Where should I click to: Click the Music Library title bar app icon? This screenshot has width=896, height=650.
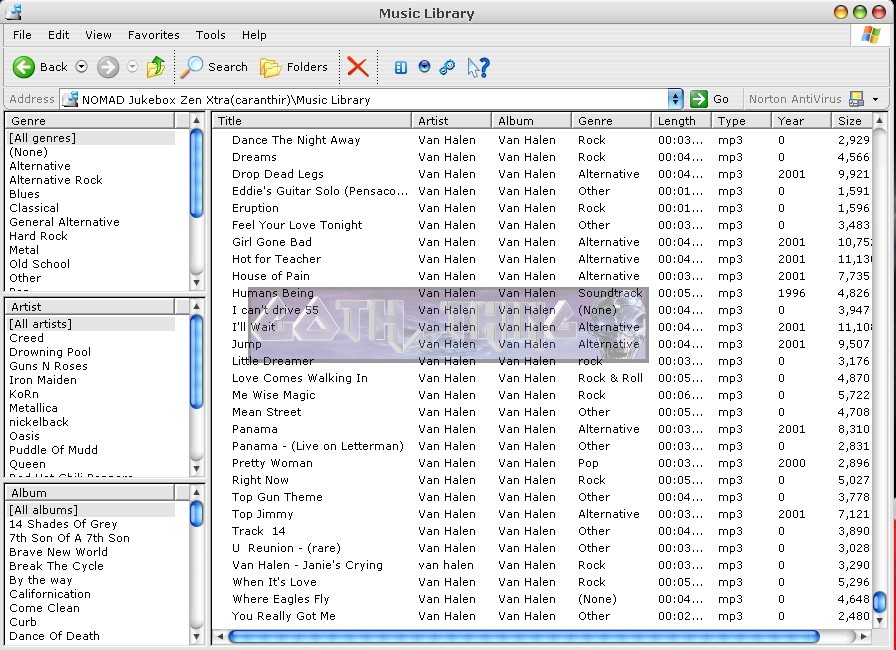coord(13,11)
